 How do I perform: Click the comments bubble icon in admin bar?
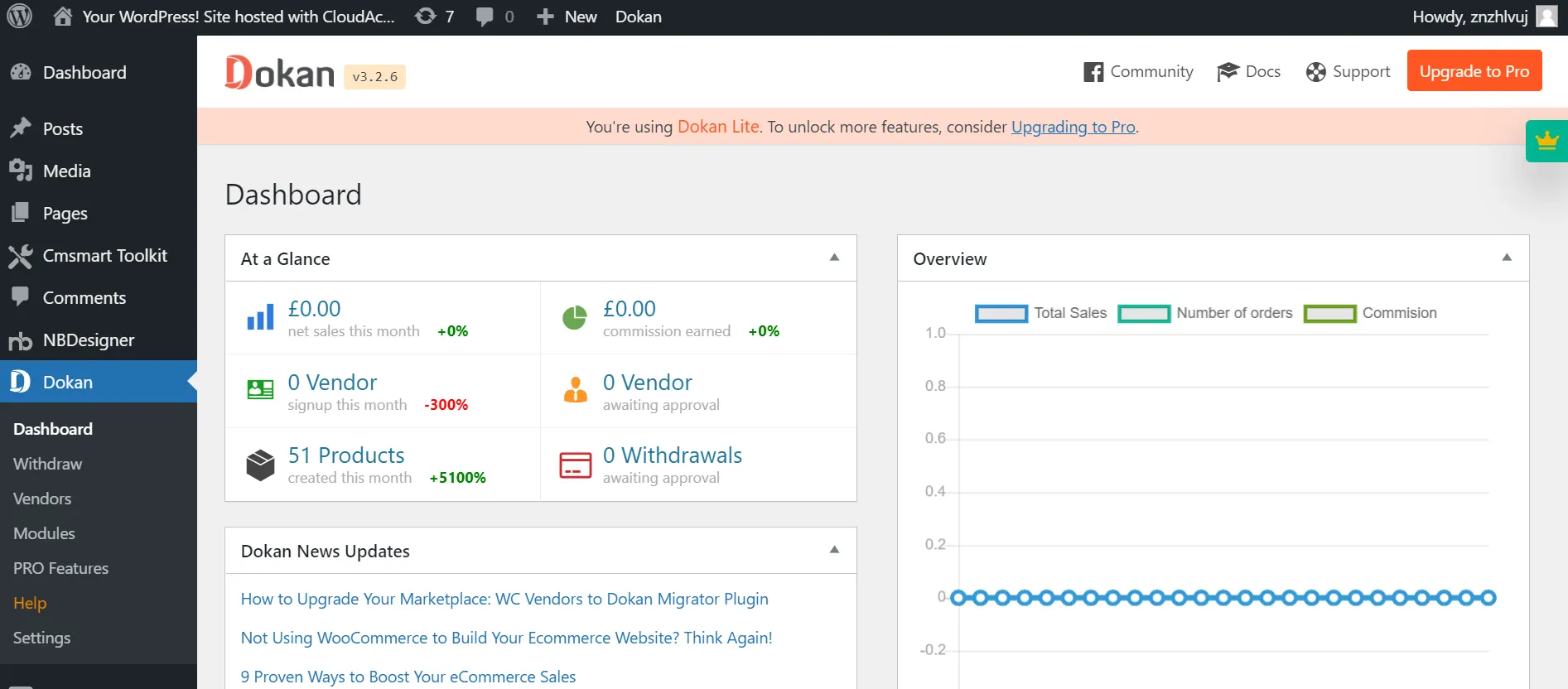485,17
